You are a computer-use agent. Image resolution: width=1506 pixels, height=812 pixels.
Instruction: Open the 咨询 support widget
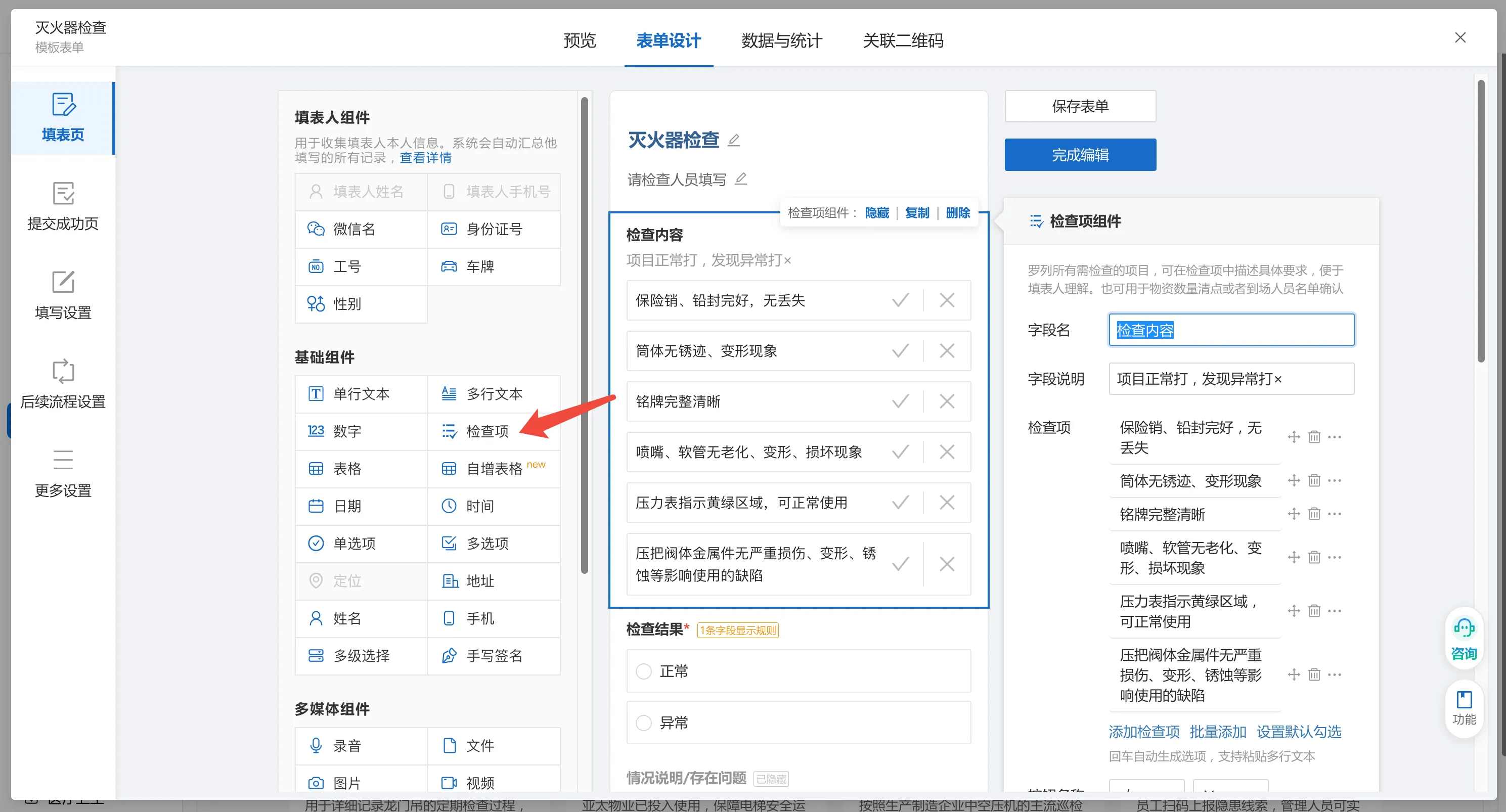(1464, 639)
